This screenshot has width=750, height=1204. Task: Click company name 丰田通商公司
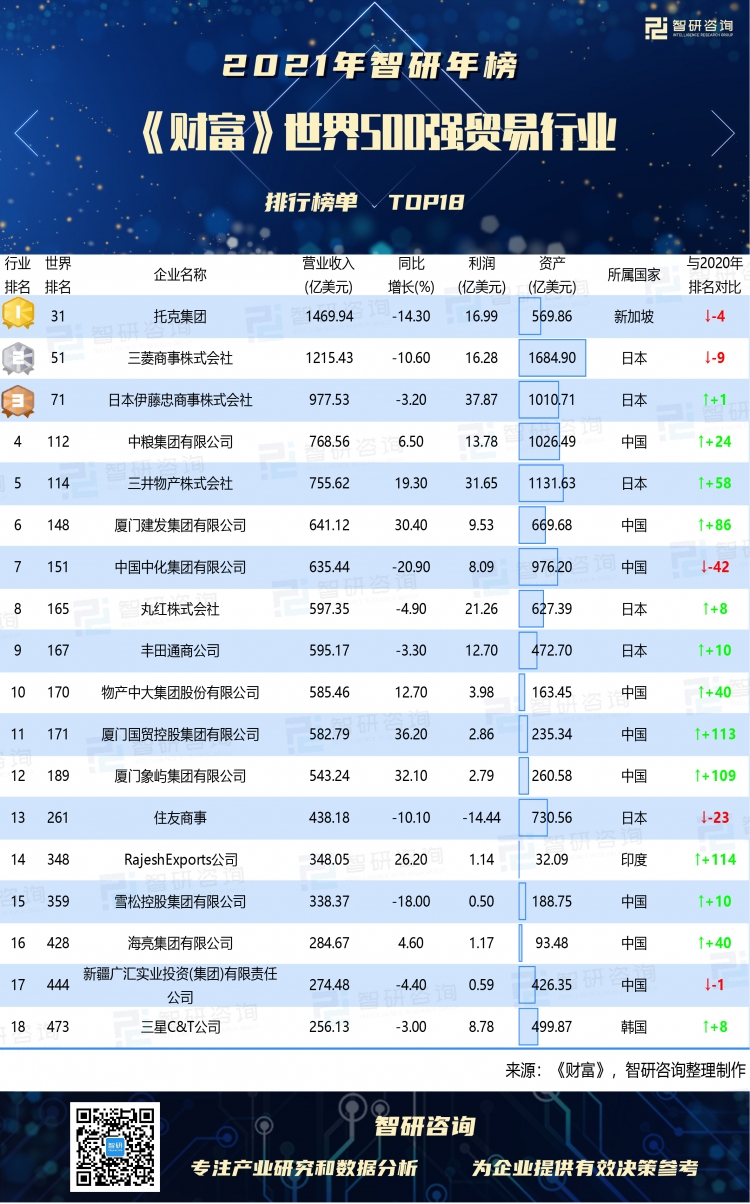180,650
